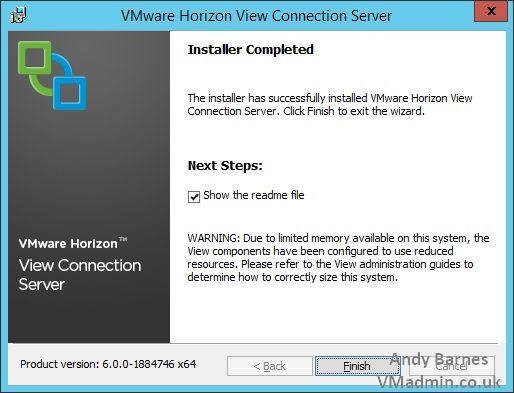Viewport: 514px width, 393px height.
Task: Uncheck the Show the readme file checkbox
Action: point(194,197)
